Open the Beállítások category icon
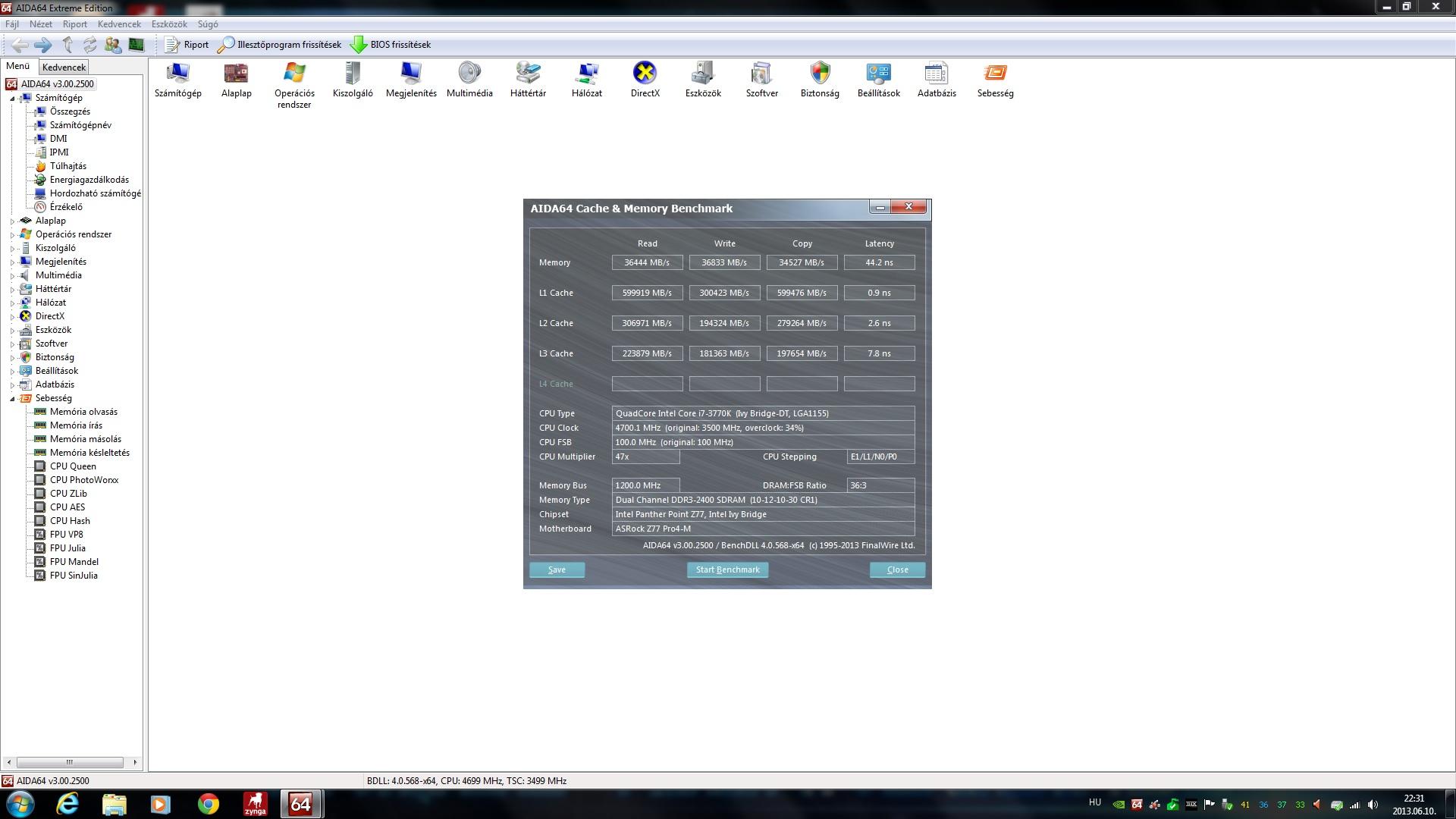The image size is (1456, 819). [878, 80]
